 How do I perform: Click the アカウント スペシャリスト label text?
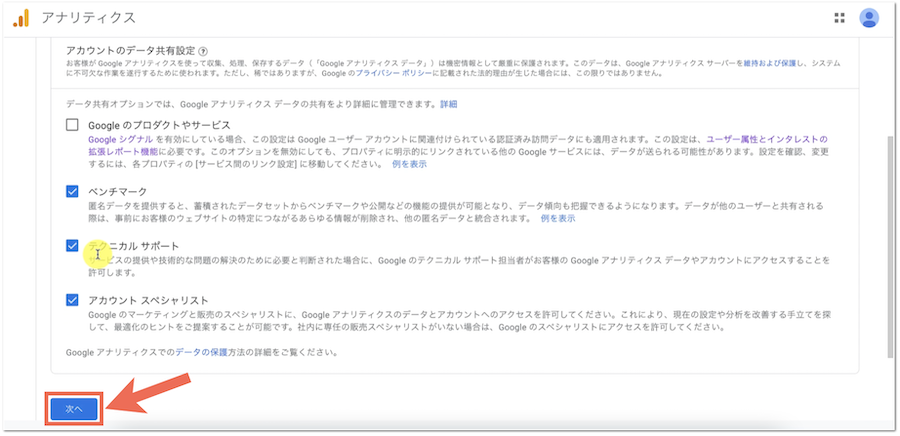click(x=148, y=299)
